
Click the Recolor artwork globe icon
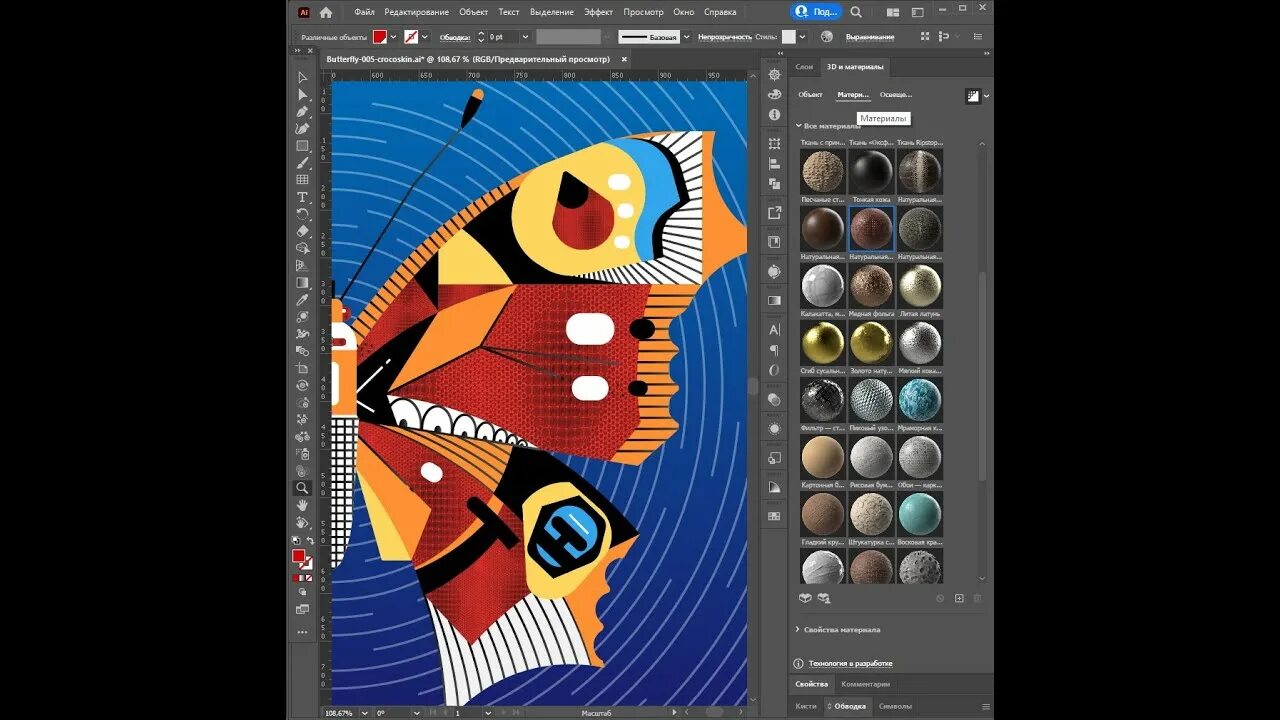point(826,36)
